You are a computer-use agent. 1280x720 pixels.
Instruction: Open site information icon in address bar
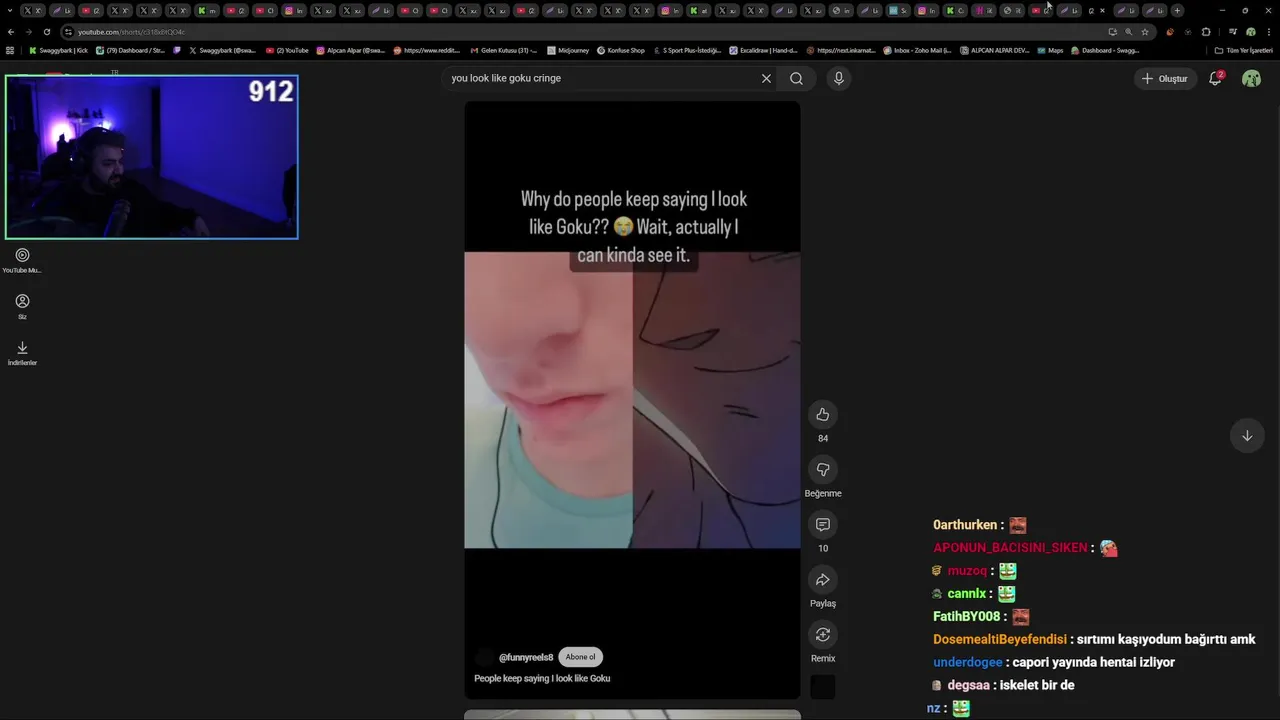pyautogui.click(x=68, y=32)
